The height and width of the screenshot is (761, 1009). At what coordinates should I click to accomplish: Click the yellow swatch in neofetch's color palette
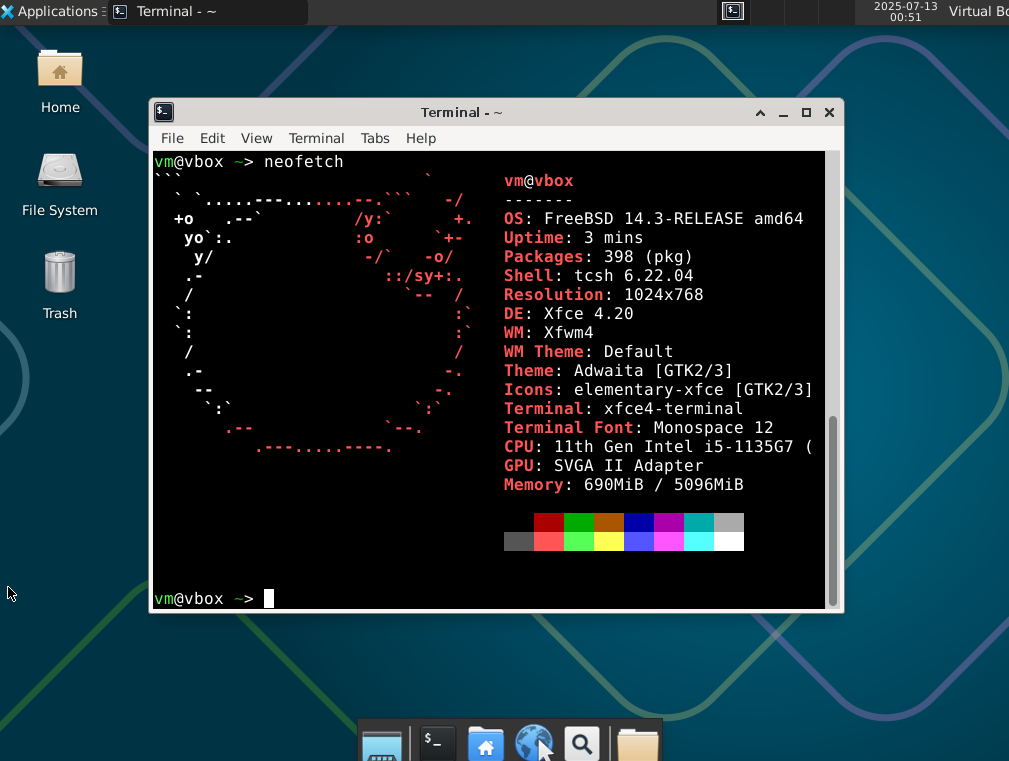tap(609, 542)
